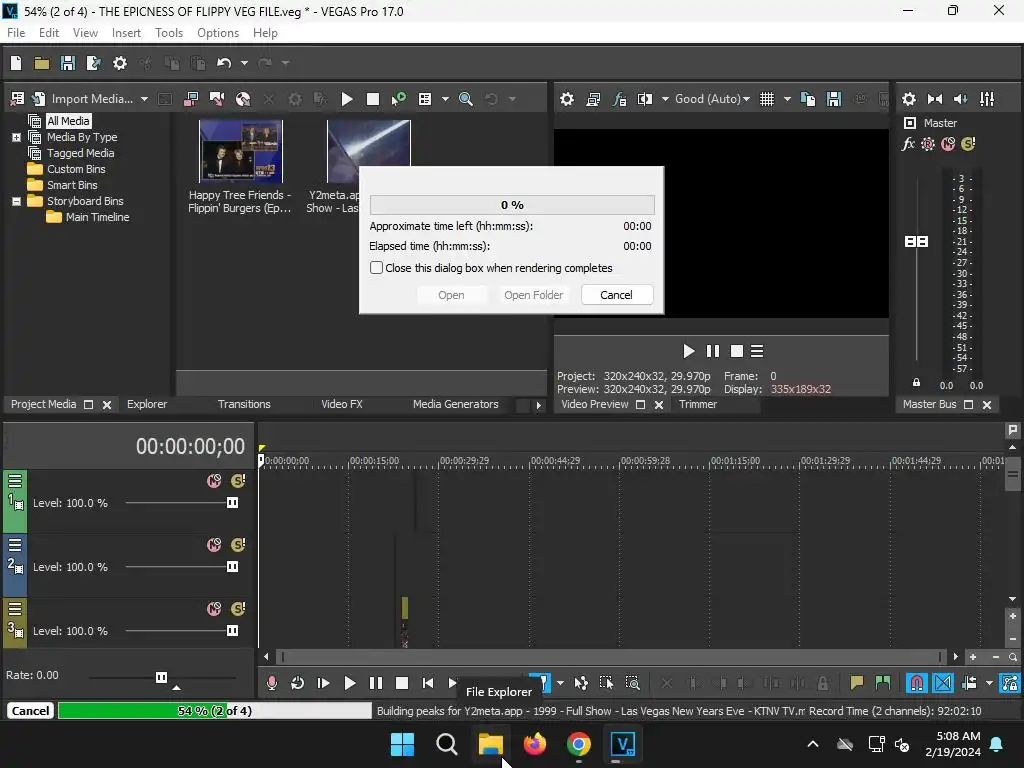The height and width of the screenshot is (768, 1024).
Task: Save the project with the floppy disk icon
Action: click(x=67, y=63)
